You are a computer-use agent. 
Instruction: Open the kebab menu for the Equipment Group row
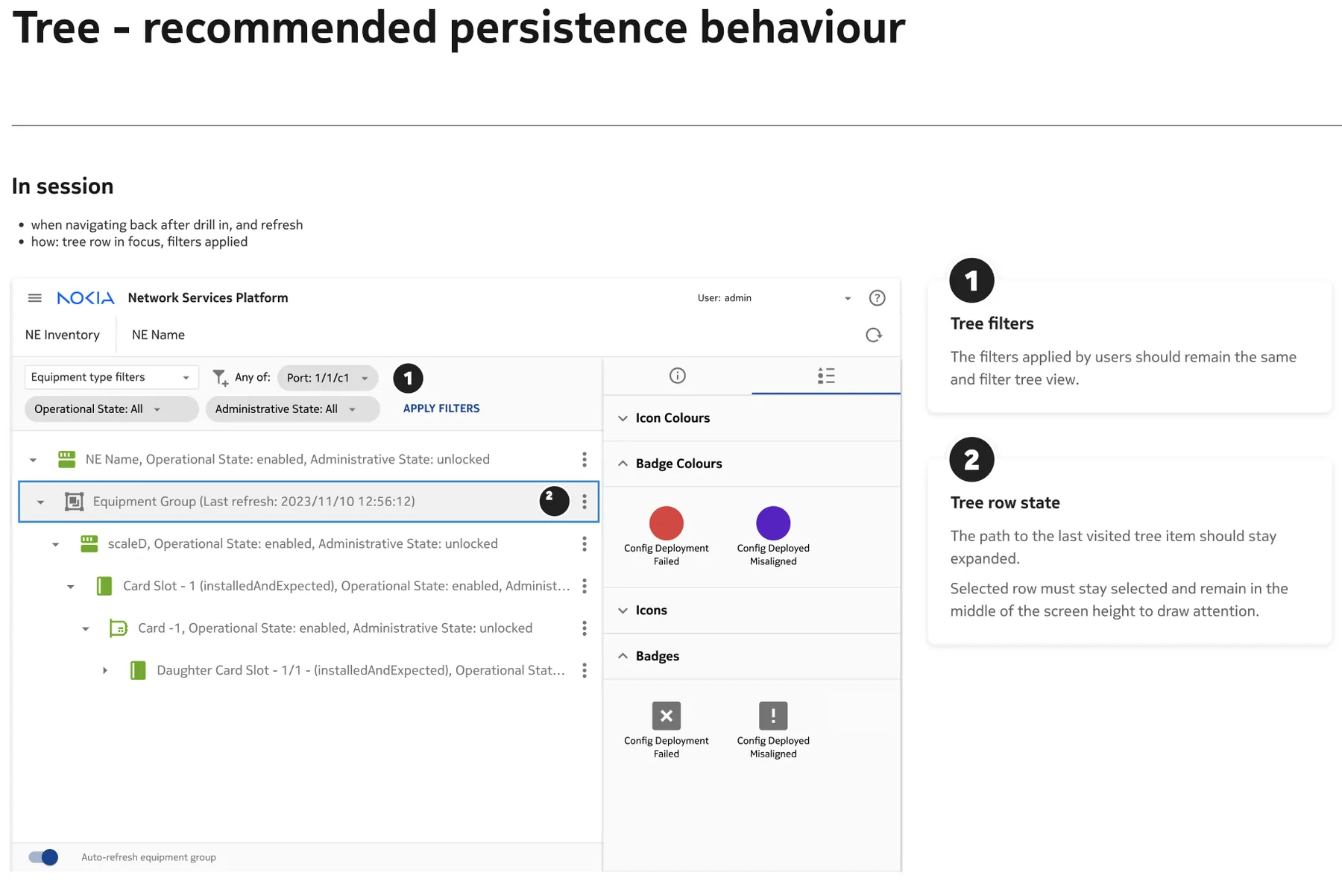[585, 502]
